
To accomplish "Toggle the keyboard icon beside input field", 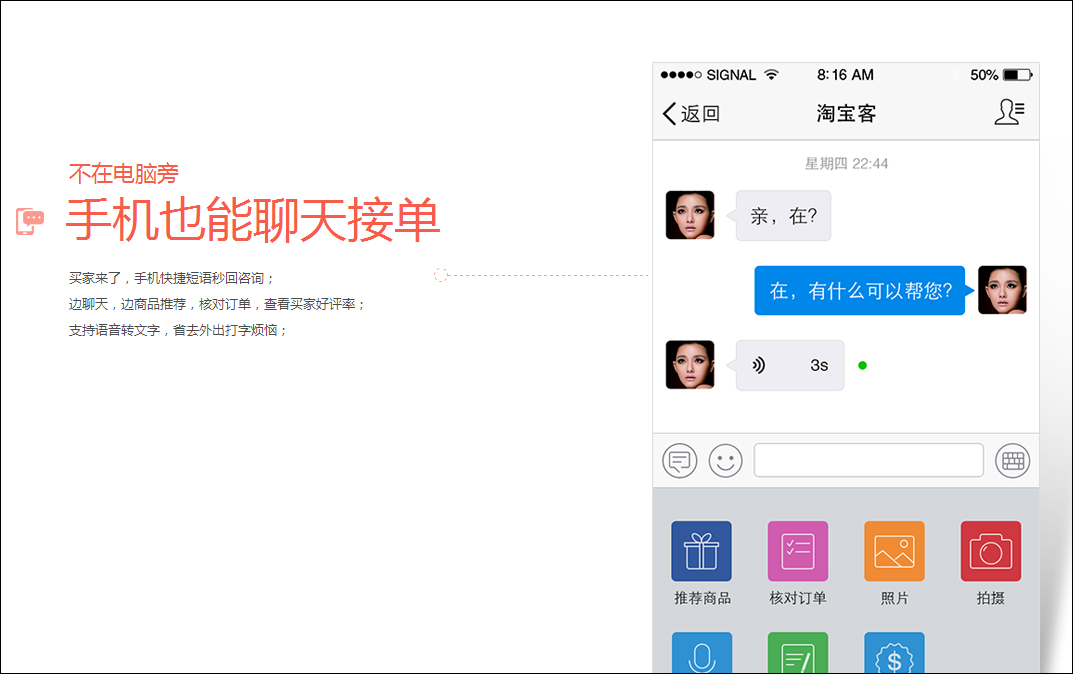I will (x=1012, y=461).
